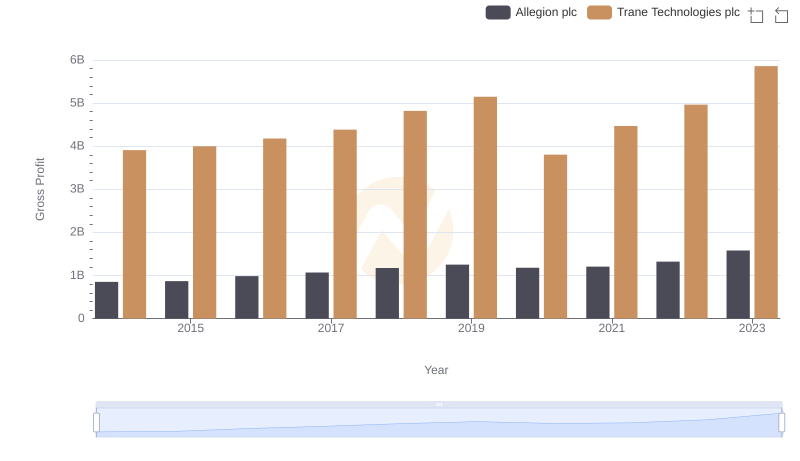This screenshot has width=800, height=461.
Task: Click the Allegion plc legend label
Action: [x=545, y=13]
